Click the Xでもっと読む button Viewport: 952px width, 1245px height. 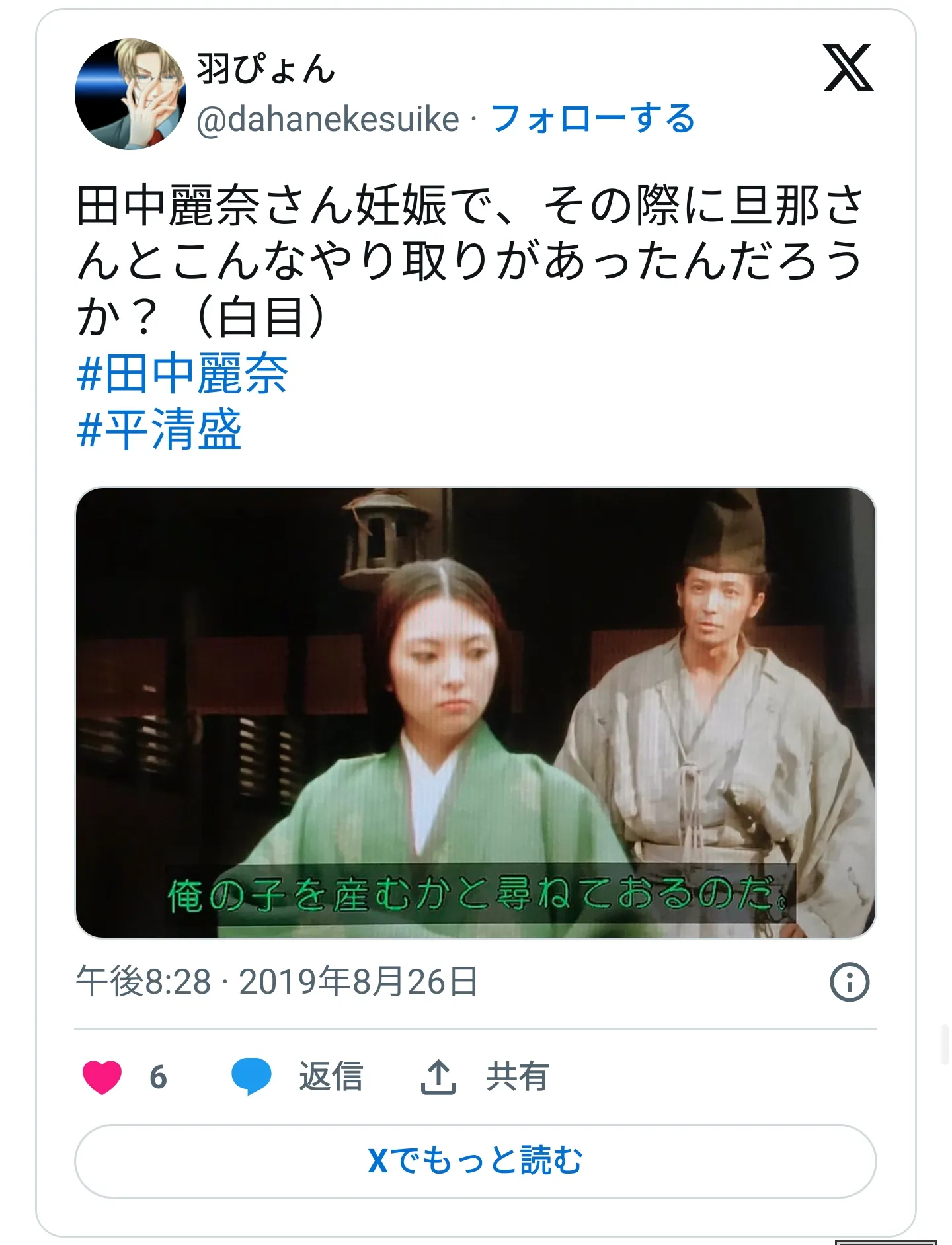[x=475, y=1161]
